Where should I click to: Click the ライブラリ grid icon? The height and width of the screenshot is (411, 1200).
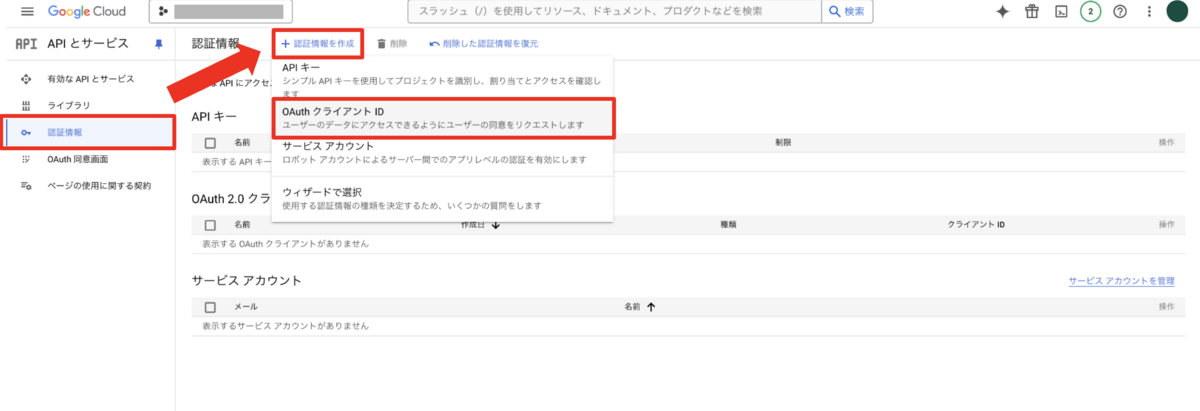point(26,105)
